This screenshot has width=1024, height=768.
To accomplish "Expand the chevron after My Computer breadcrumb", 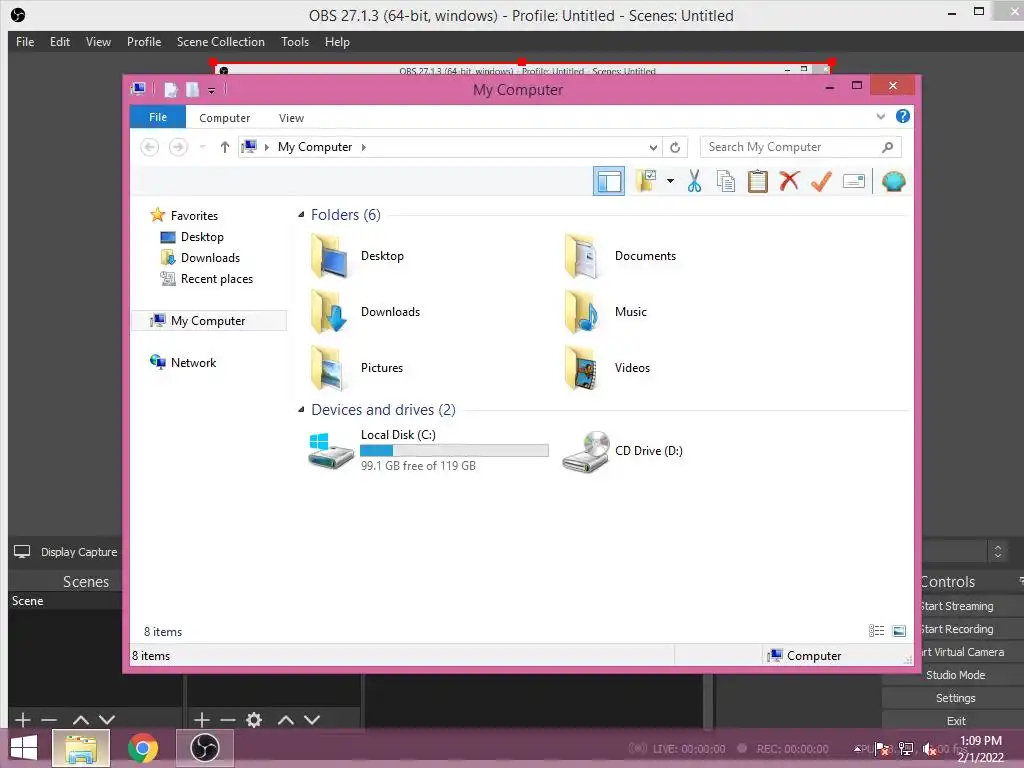I will 364,148.
